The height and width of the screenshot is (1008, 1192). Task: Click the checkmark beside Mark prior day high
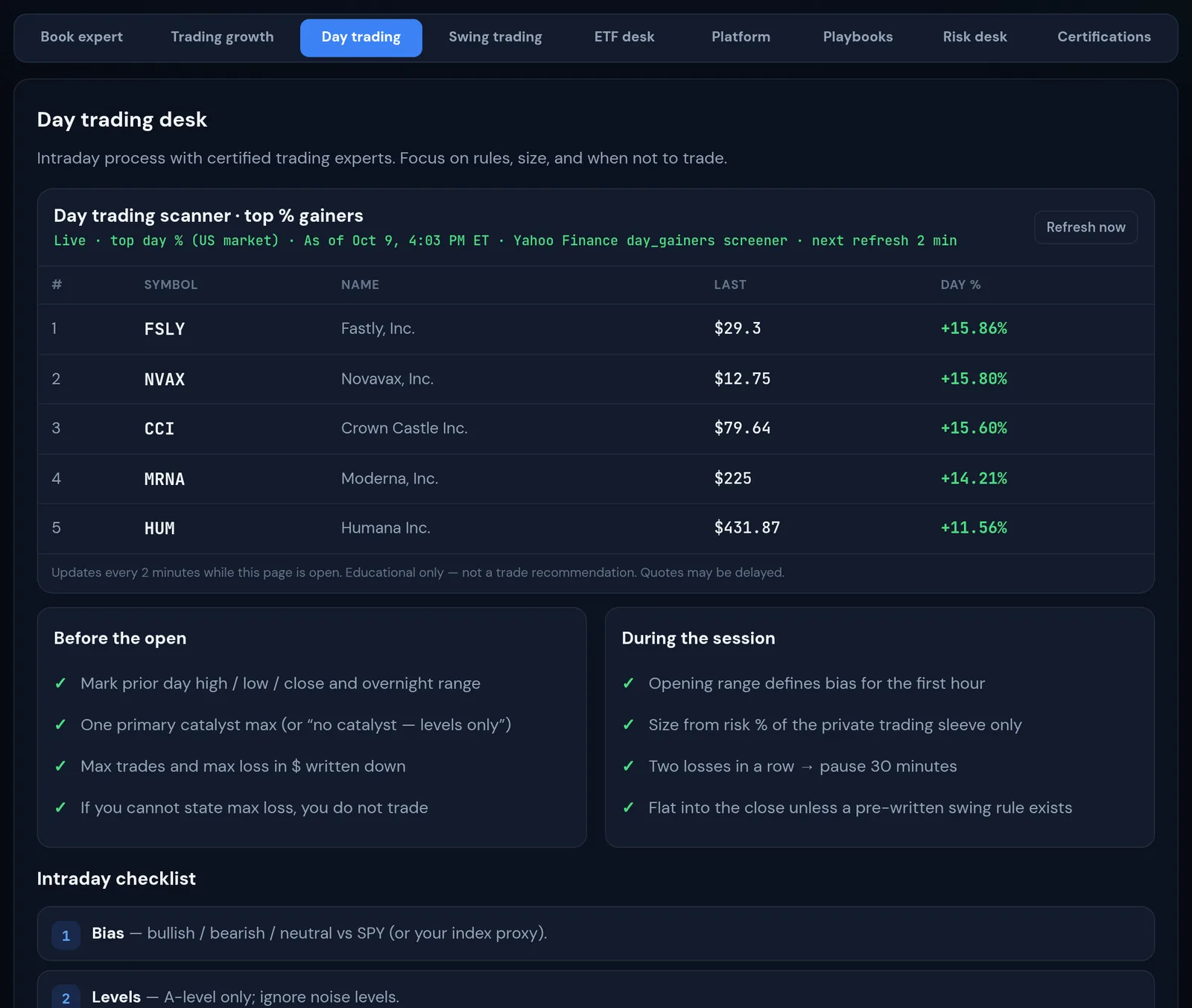click(x=61, y=683)
